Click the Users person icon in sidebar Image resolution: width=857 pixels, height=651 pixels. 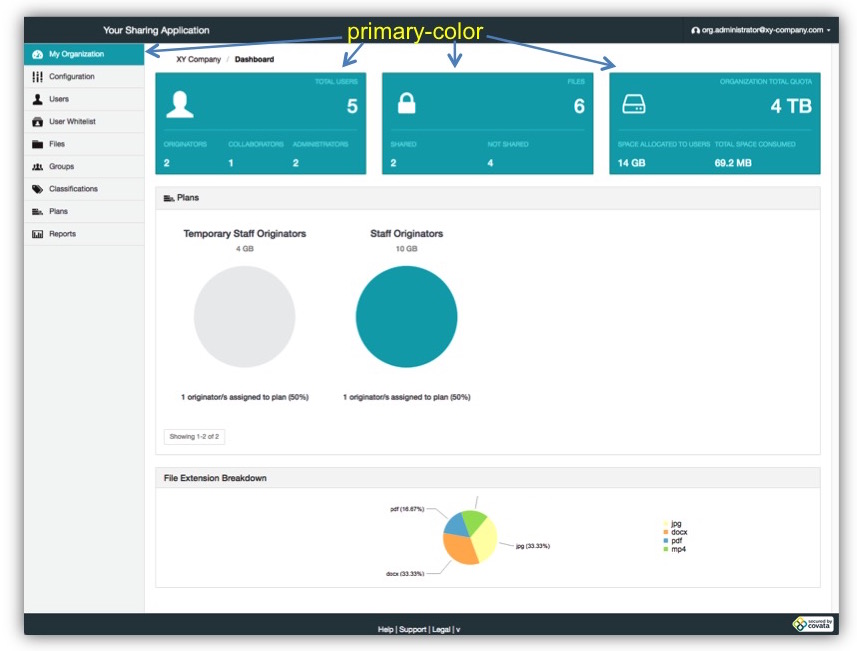[x=37, y=99]
